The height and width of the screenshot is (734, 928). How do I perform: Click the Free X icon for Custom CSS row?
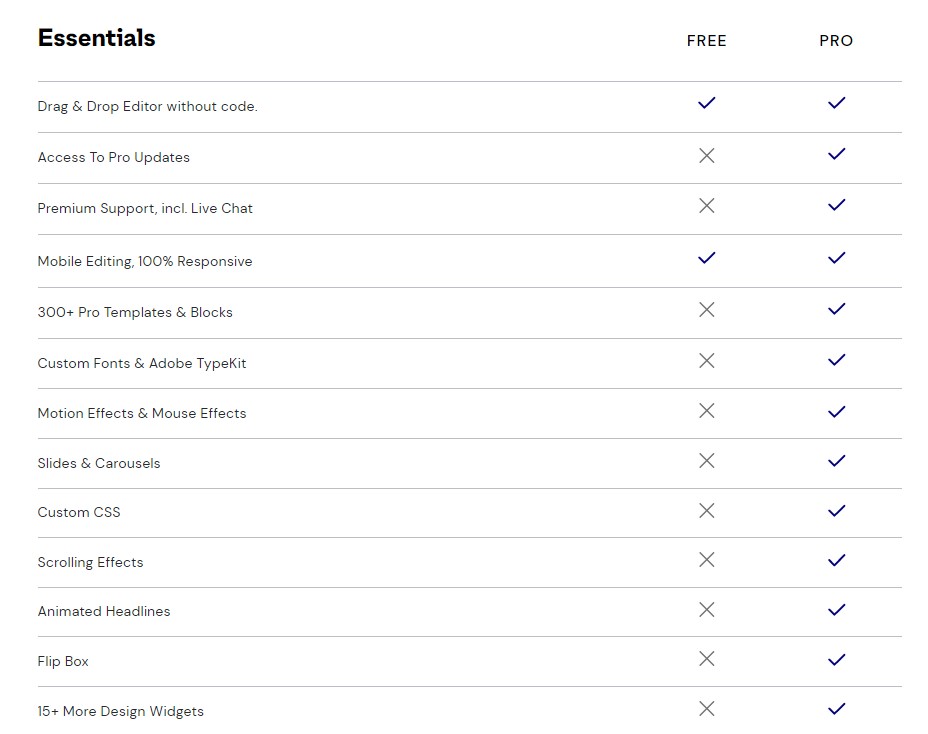coord(707,511)
